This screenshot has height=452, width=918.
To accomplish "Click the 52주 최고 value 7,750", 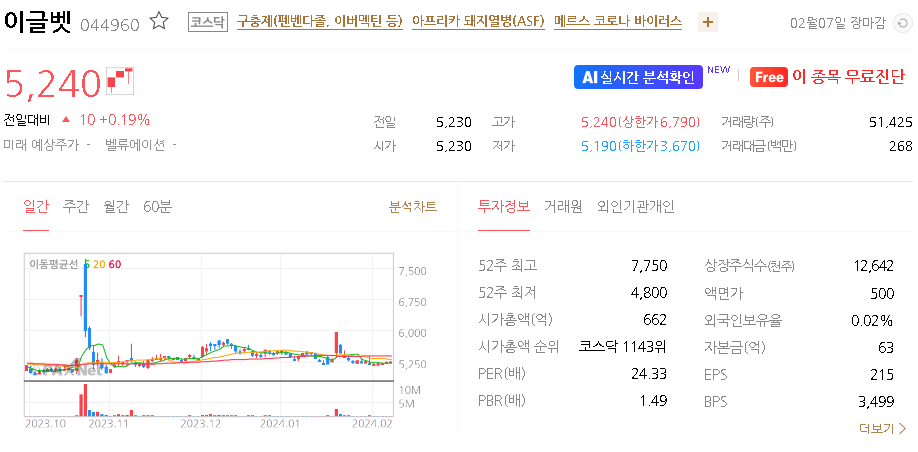I will (649, 266).
